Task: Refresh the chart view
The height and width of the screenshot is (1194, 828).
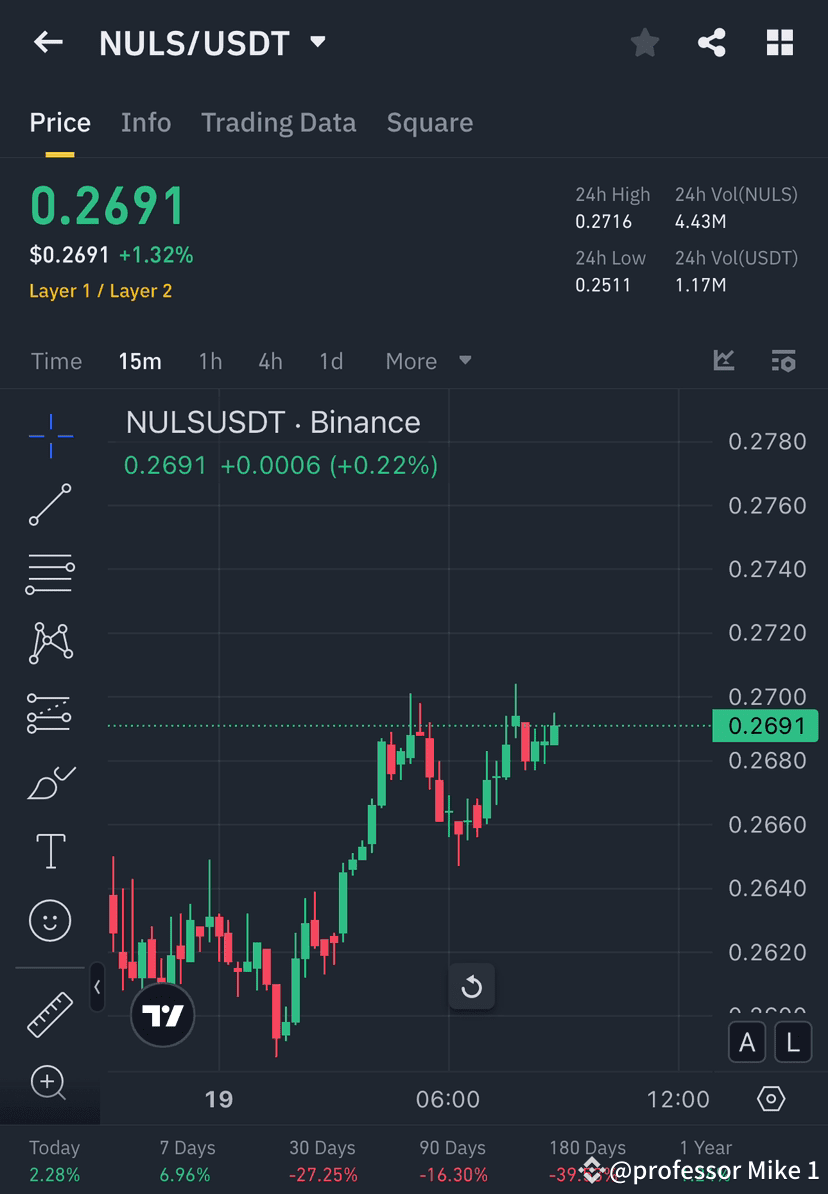Action: pos(472,987)
